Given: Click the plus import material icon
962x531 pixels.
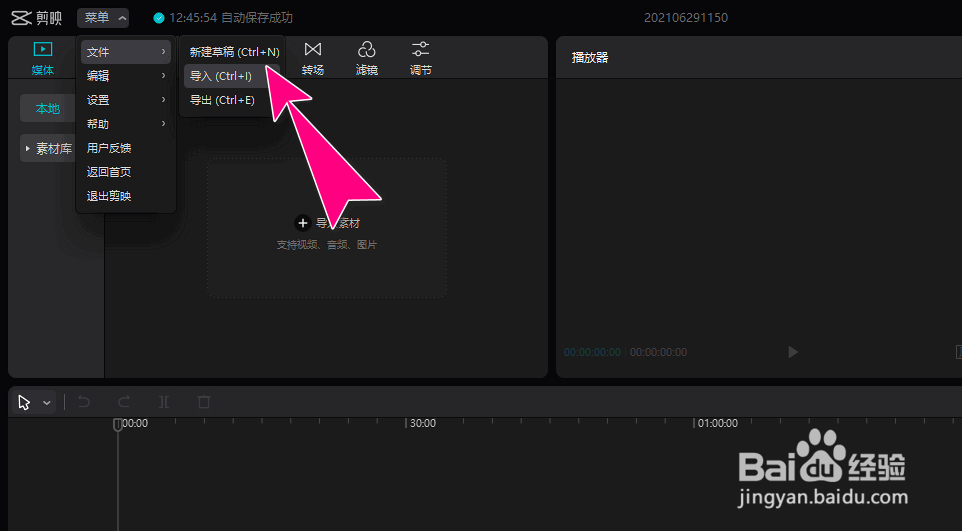Looking at the screenshot, I should click(302, 223).
